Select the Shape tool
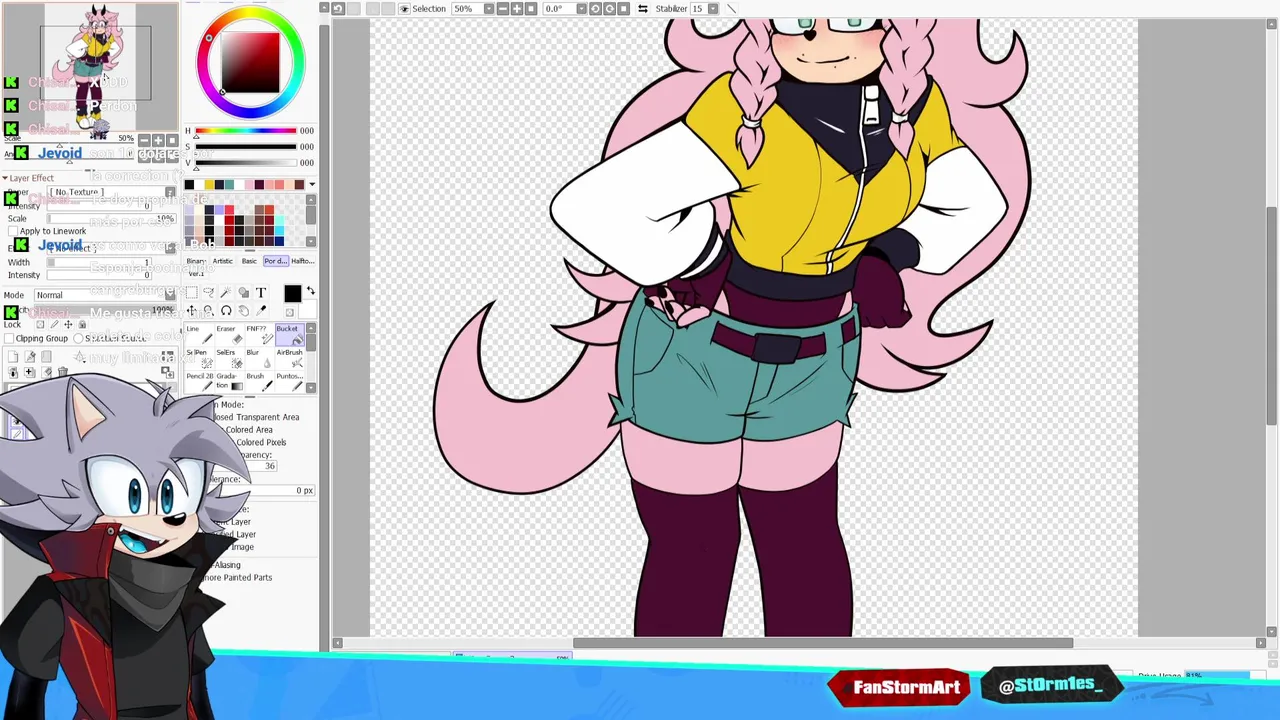Screen dimensions: 1280x720 [243, 293]
